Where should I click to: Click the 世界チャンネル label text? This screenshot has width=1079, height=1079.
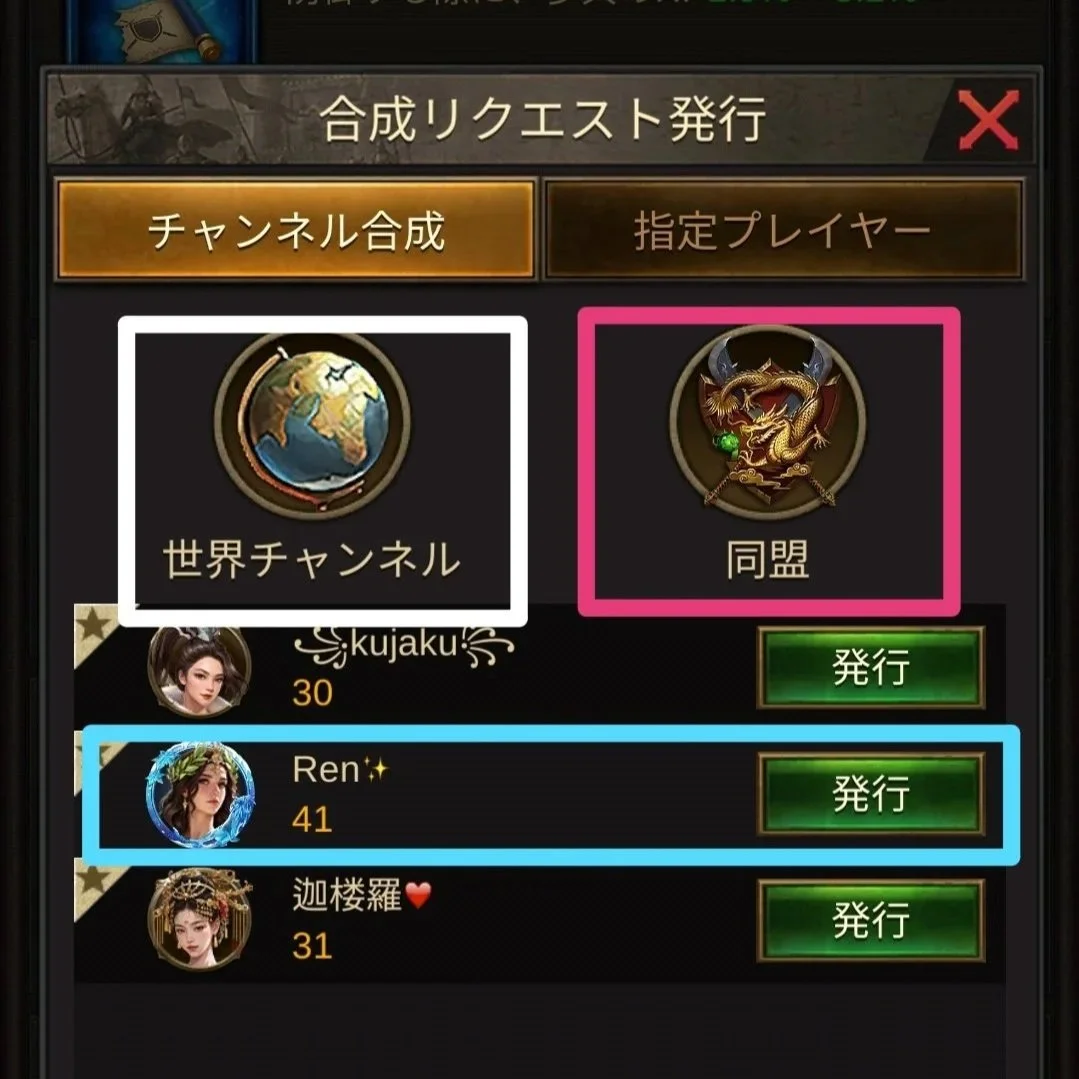coord(312,559)
